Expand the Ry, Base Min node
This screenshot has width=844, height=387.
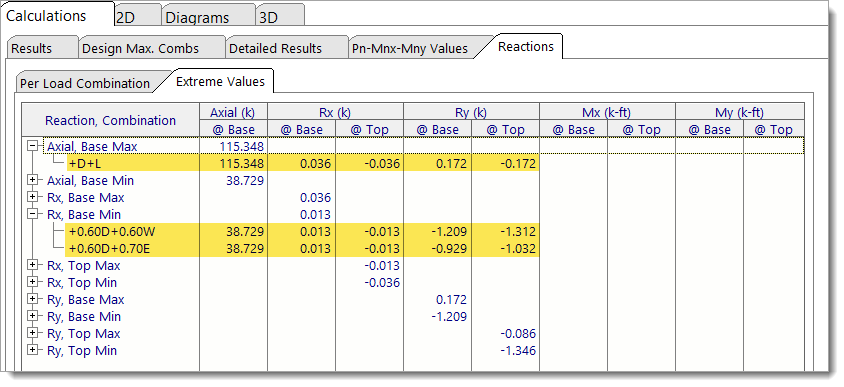(33, 316)
